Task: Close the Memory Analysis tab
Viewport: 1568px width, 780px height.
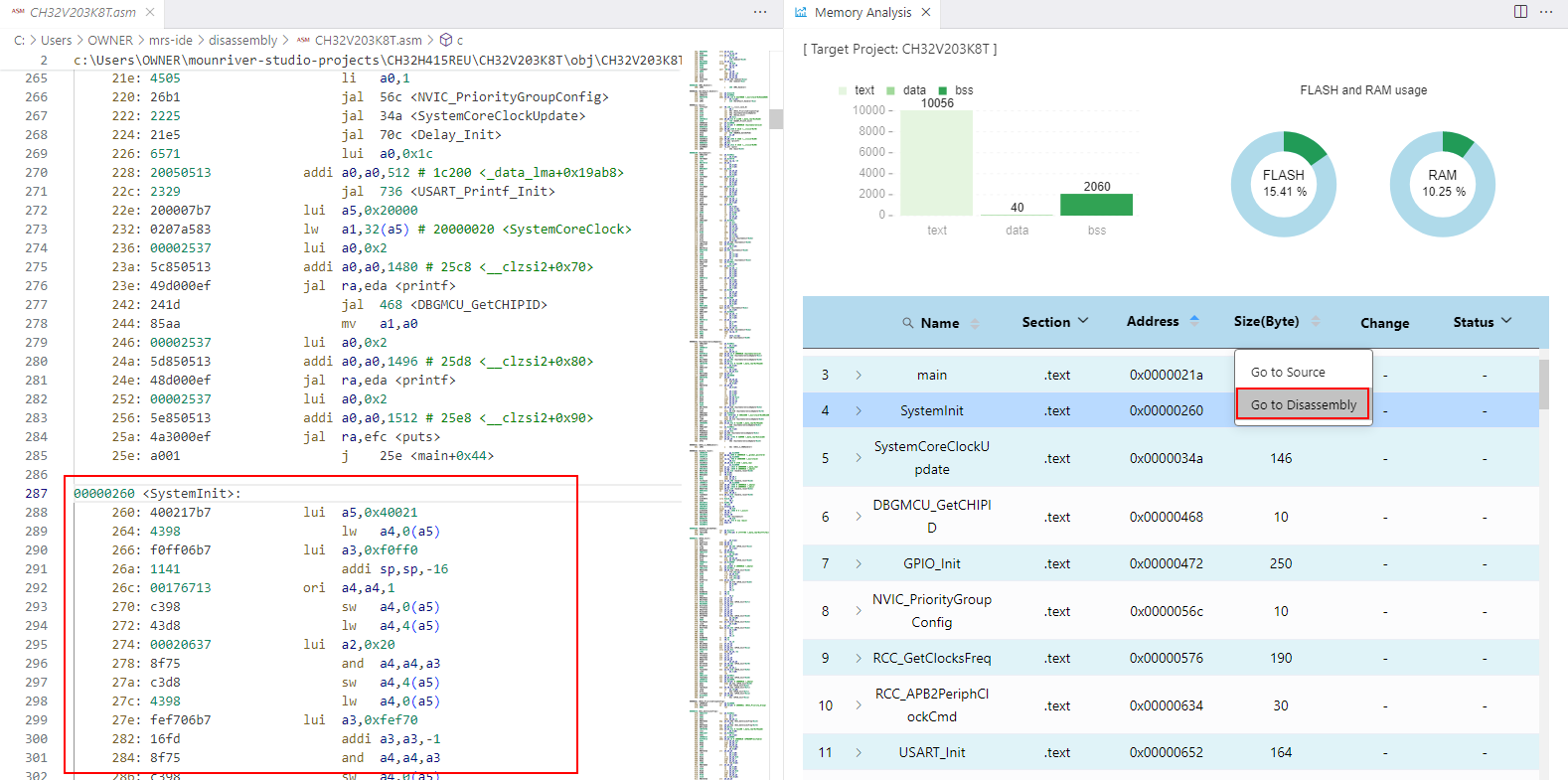Action: click(926, 13)
